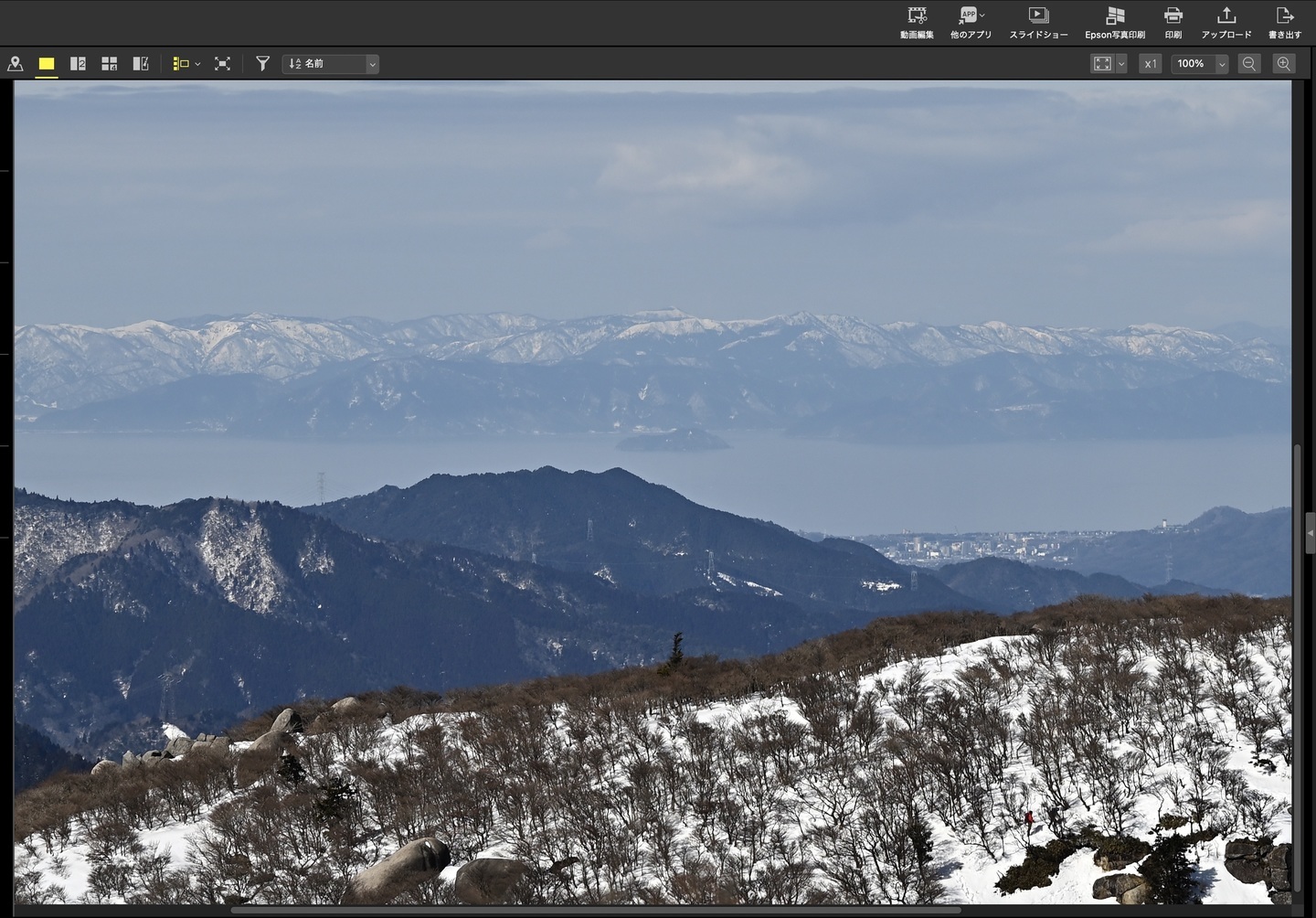
Task: Click 書き出す export icon
Action: (x=1284, y=23)
